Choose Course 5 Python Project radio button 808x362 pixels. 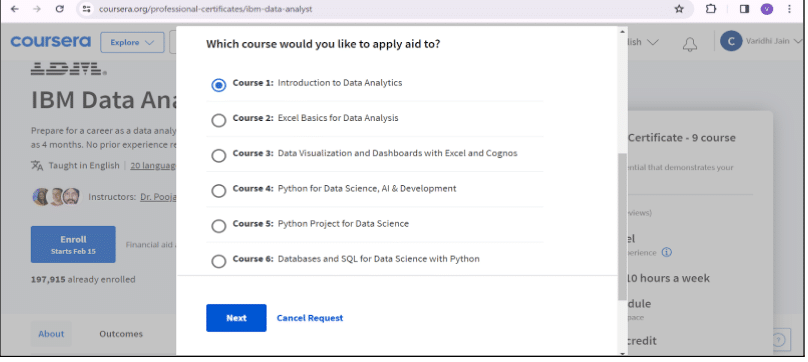coord(218,226)
